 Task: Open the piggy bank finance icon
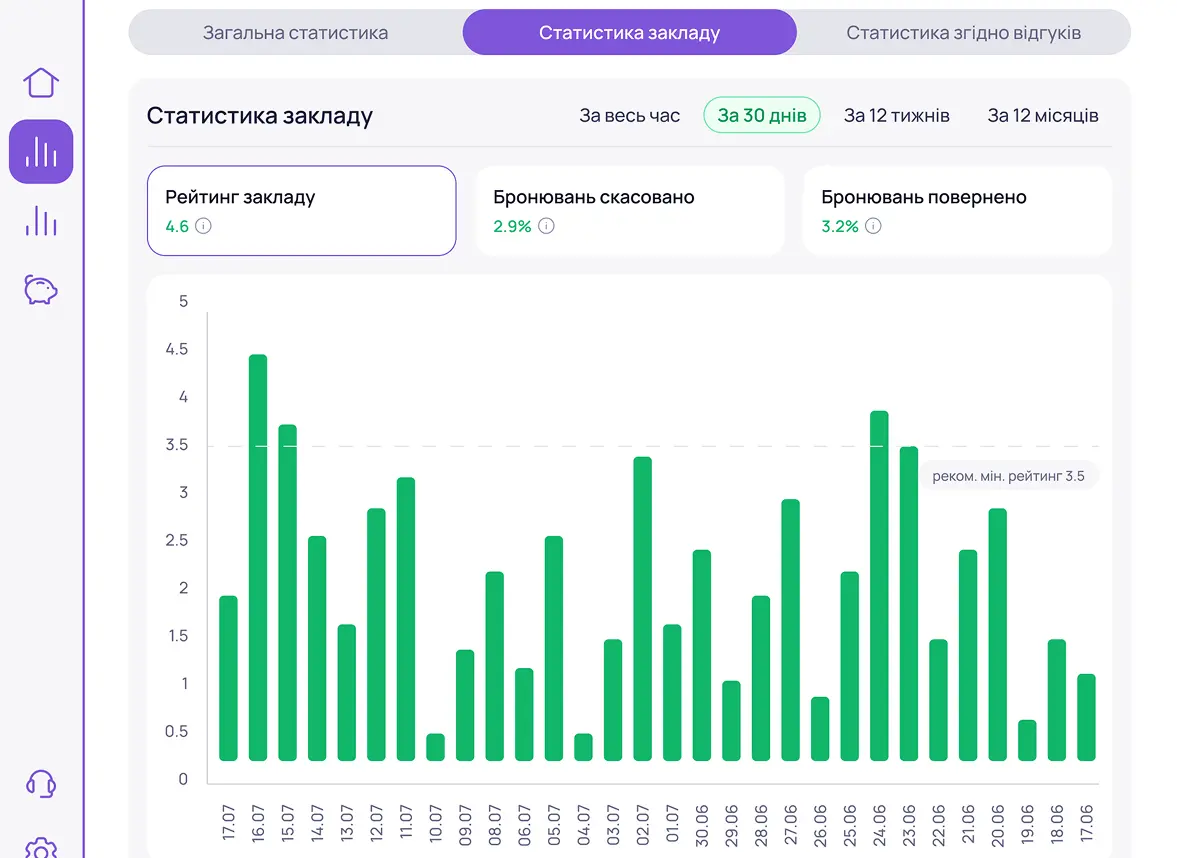(x=41, y=290)
